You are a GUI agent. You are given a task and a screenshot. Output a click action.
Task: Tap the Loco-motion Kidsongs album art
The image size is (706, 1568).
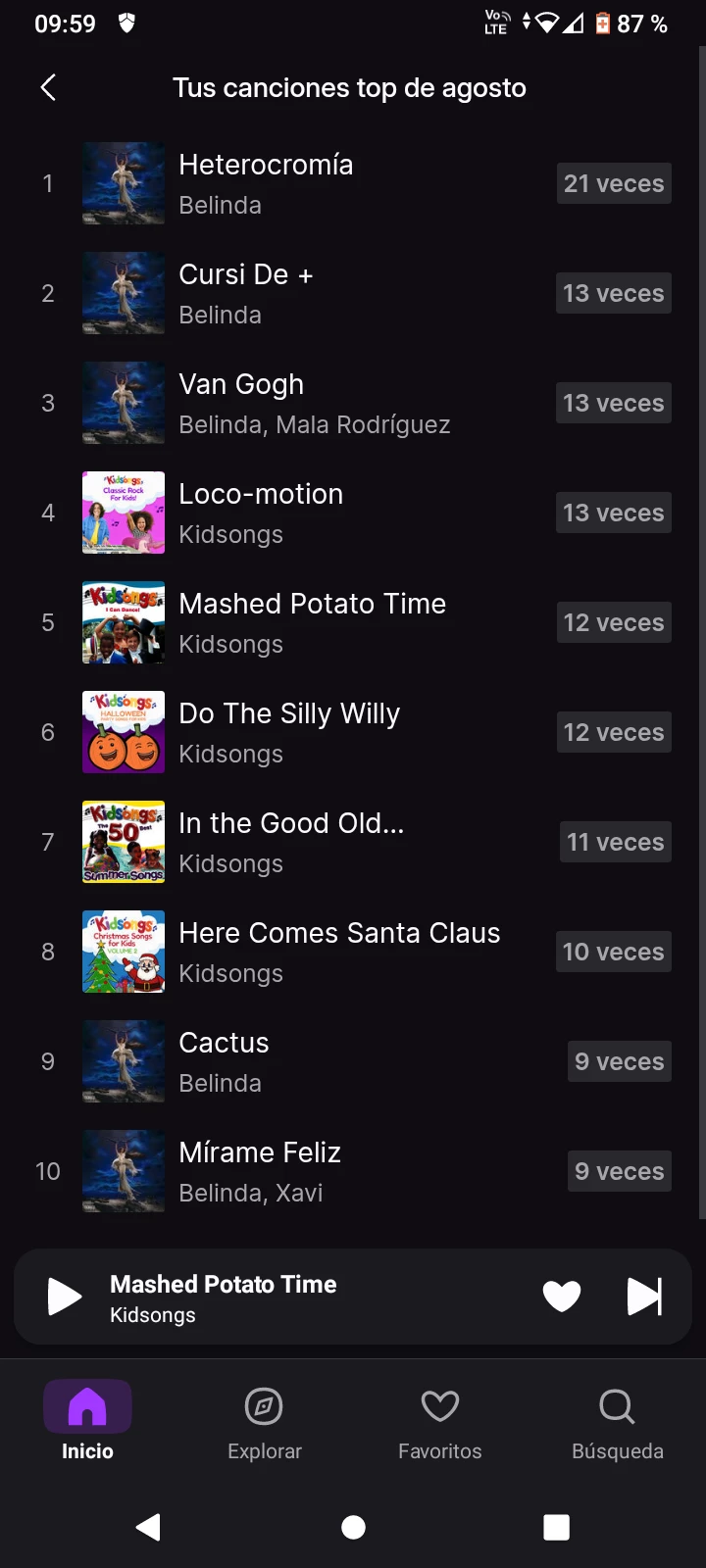click(124, 513)
